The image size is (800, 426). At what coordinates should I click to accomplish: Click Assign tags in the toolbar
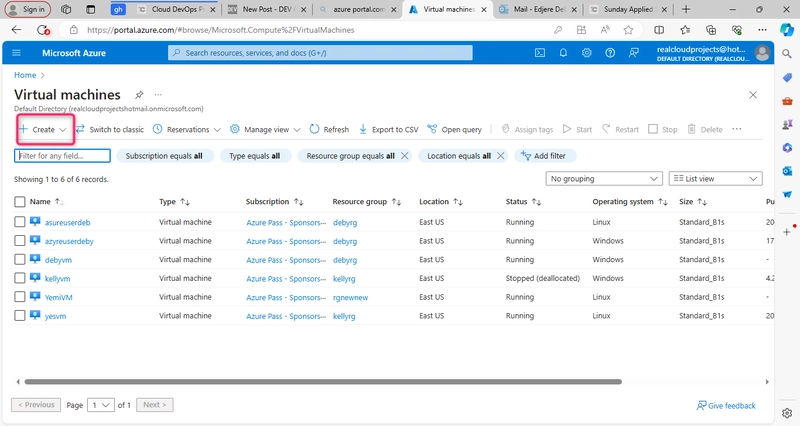[528, 130]
